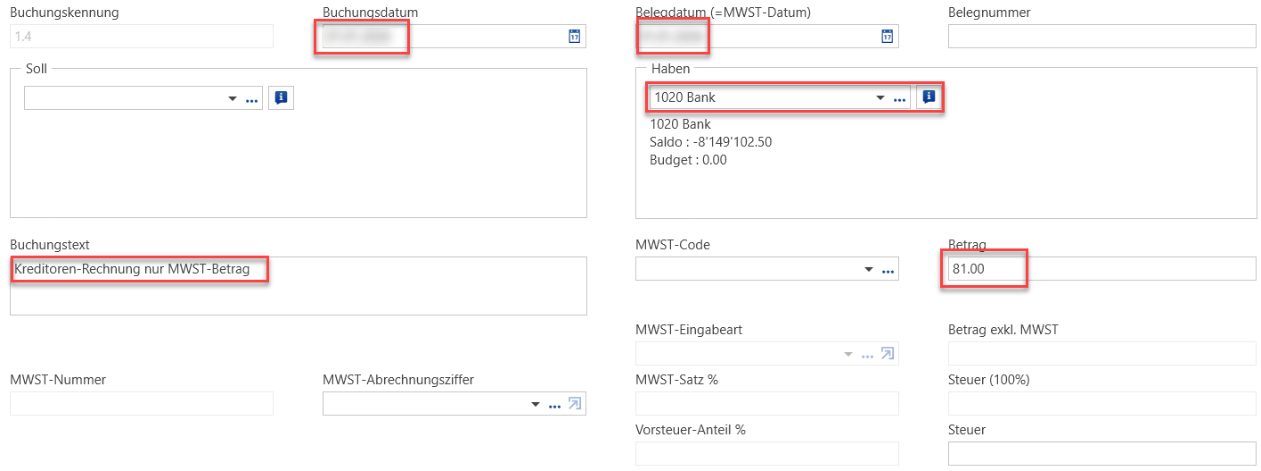Click the Betrag exkl. MWST field
The width and height of the screenshot is (1261, 471).
point(1101,353)
